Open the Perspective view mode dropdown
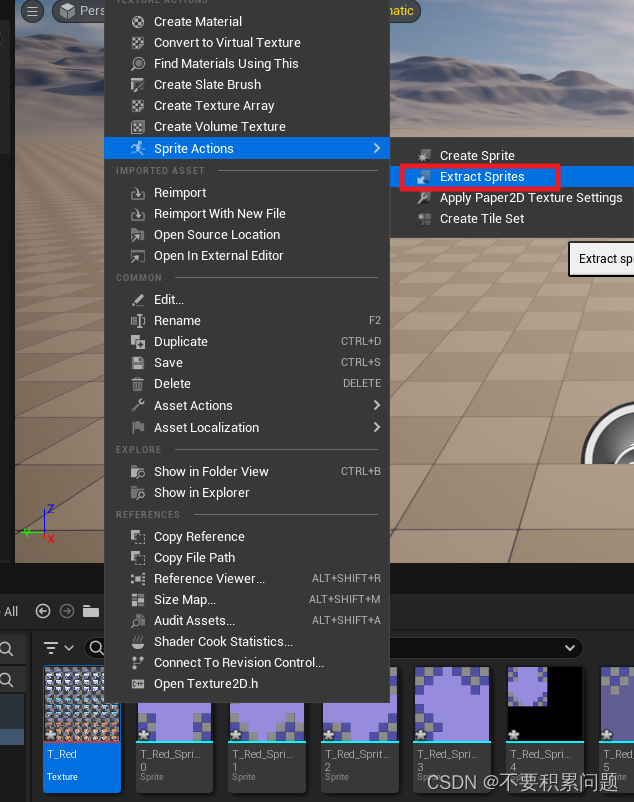 (80, 11)
